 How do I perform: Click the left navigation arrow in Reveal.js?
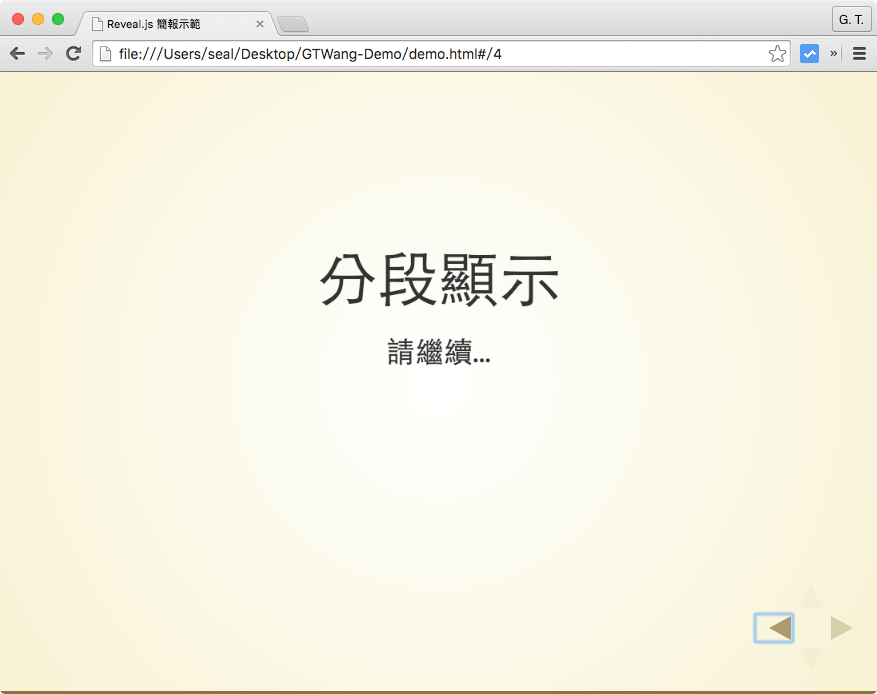click(773, 628)
